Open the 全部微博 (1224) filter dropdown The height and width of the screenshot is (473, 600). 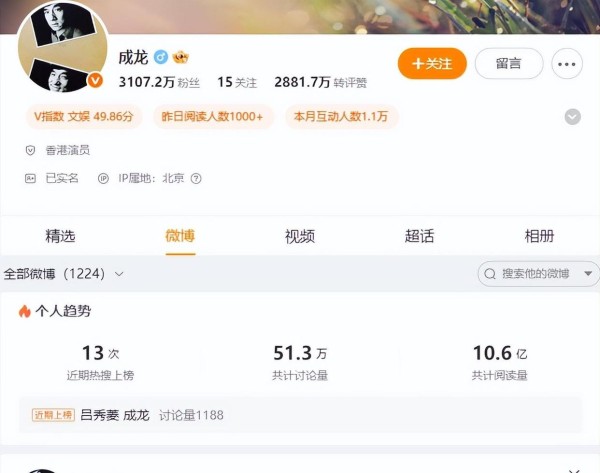(x=64, y=274)
